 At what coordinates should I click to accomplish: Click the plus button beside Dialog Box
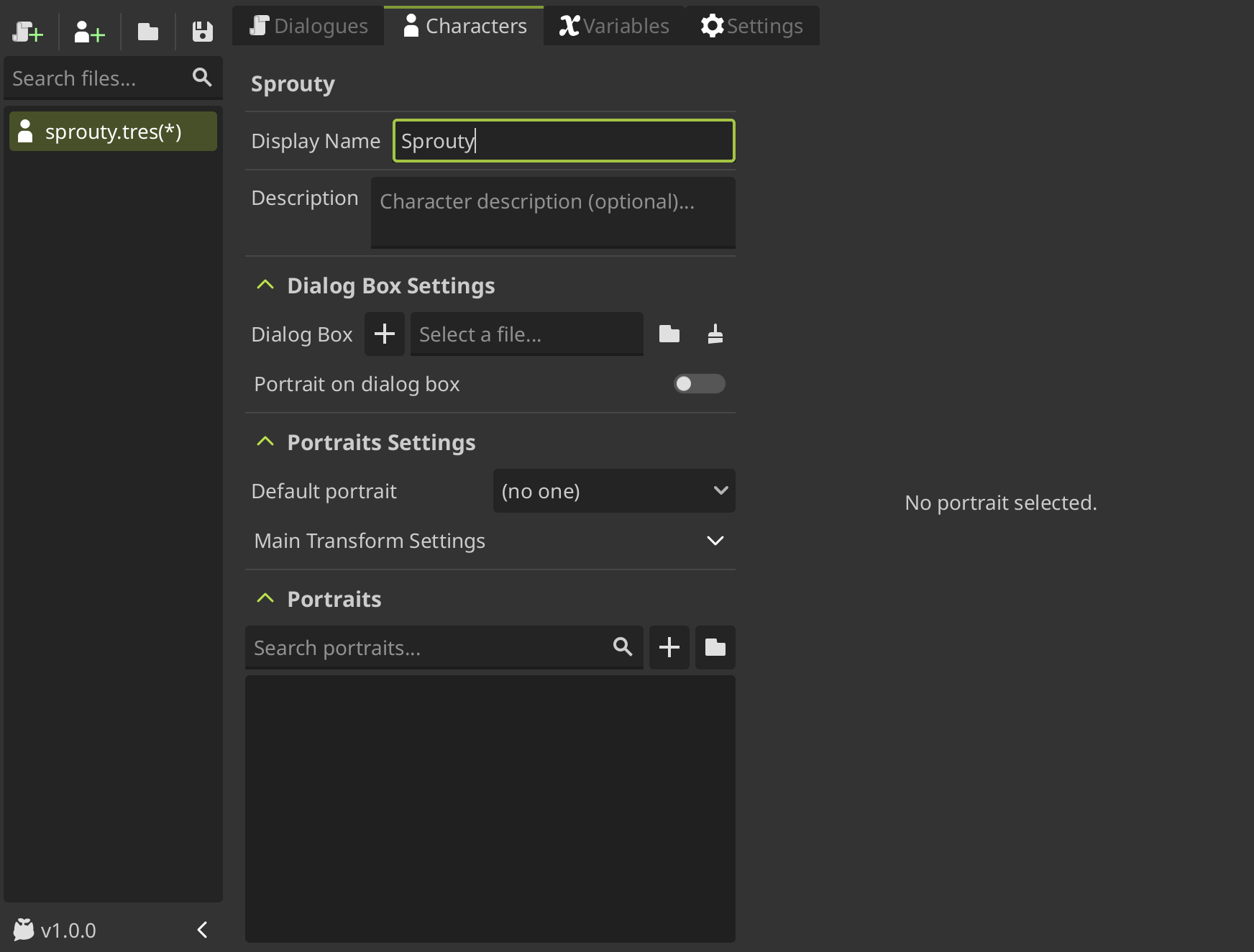click(x=385, y=334)
